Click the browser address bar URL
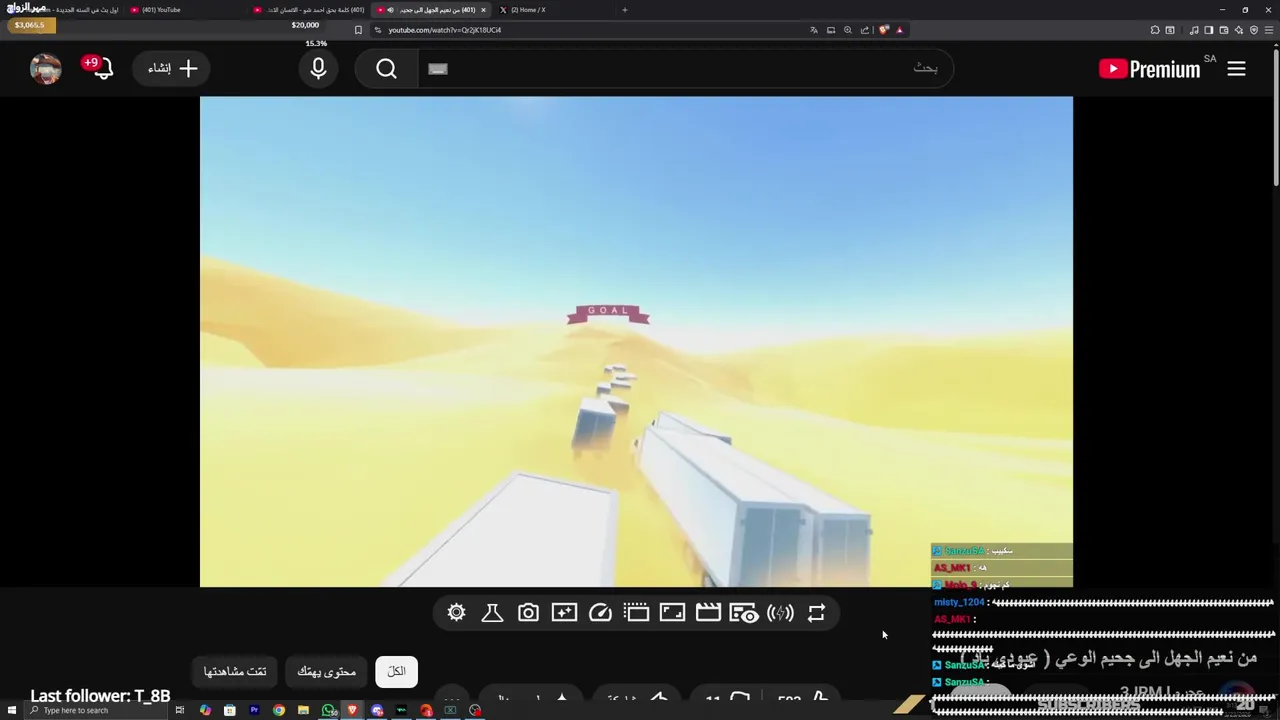The height and width of the screenshot is (720, 1280). coord(445,30)
